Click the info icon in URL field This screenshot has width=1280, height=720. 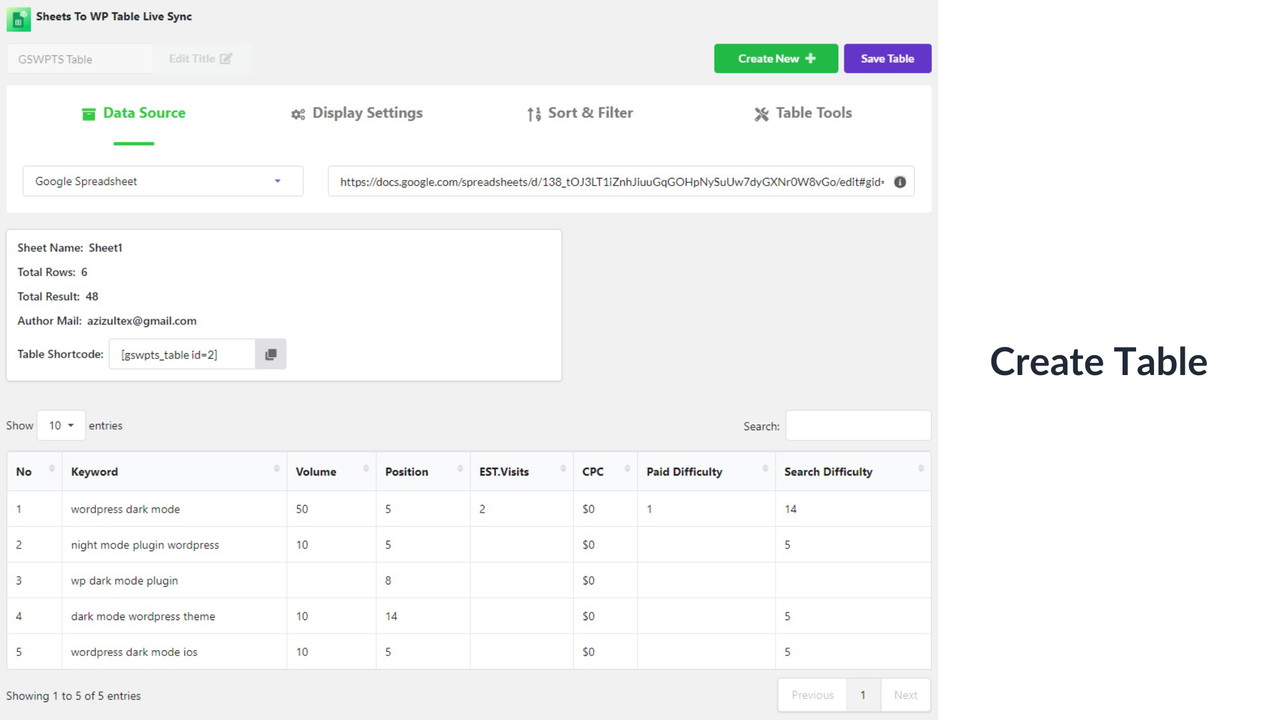click(899, 182)
